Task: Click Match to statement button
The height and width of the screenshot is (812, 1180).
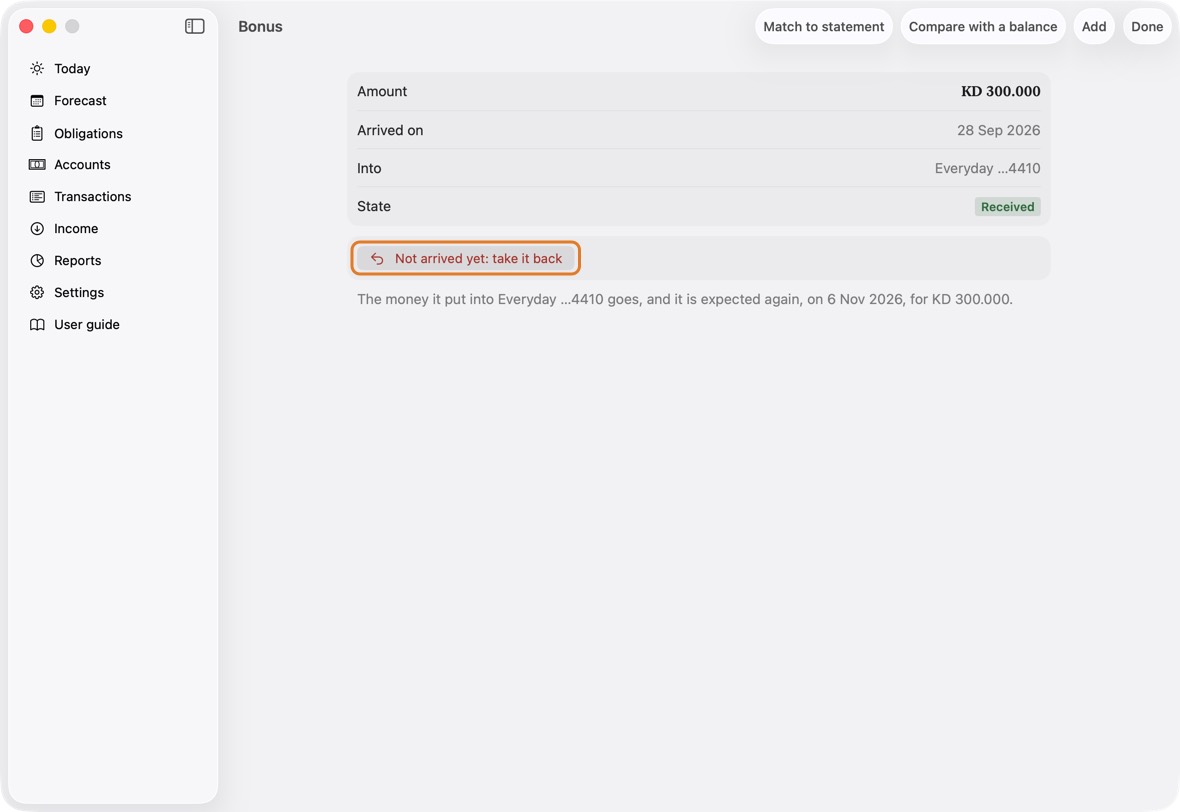Action: [823, 26]
